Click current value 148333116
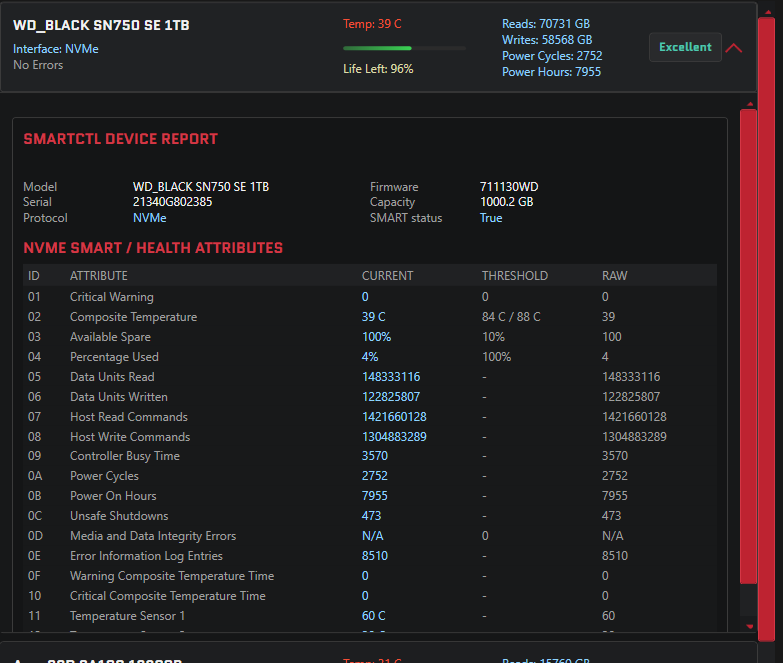The height and width of the screenshot is (663, 783). [x=391, y=377]
